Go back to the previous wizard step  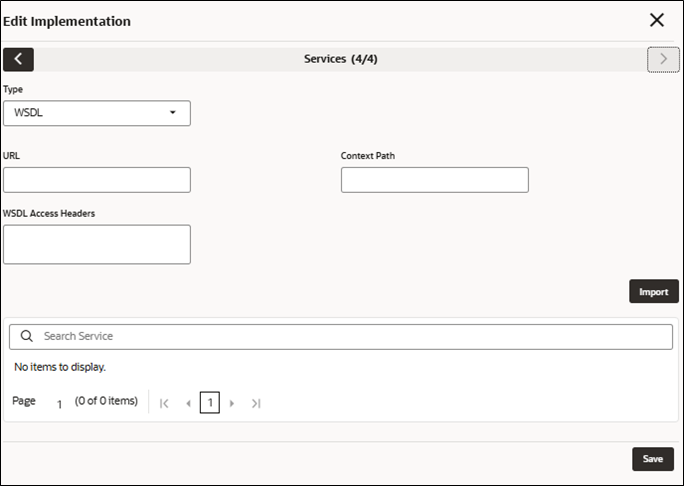tap(18, 59)
